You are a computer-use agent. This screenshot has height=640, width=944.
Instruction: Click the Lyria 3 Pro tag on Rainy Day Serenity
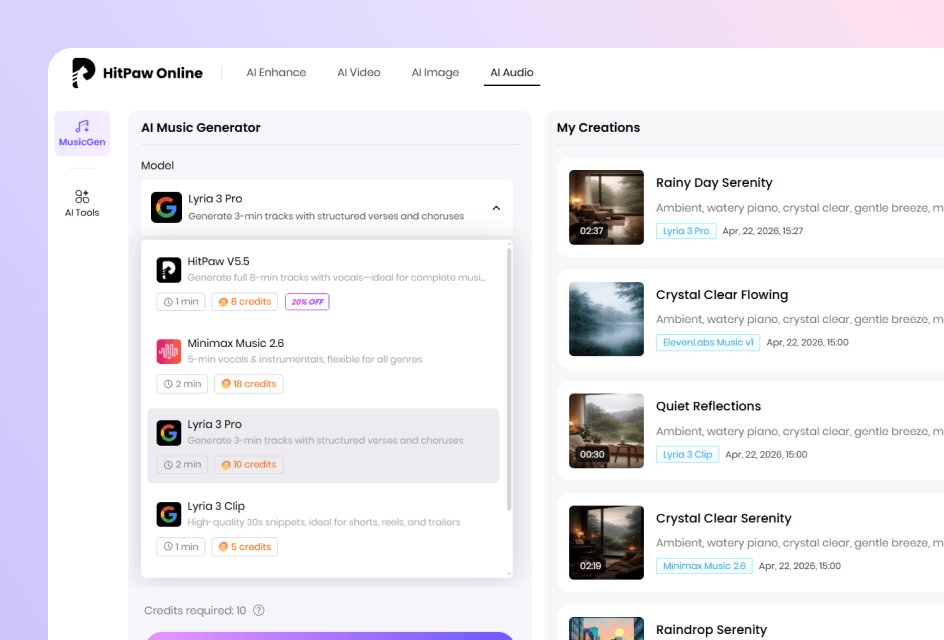pyautogui.click(x=686, y=231)
